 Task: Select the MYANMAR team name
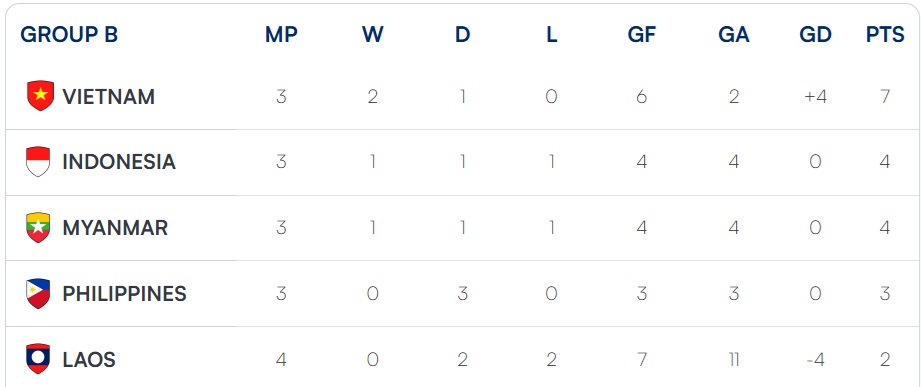[115, 228]
